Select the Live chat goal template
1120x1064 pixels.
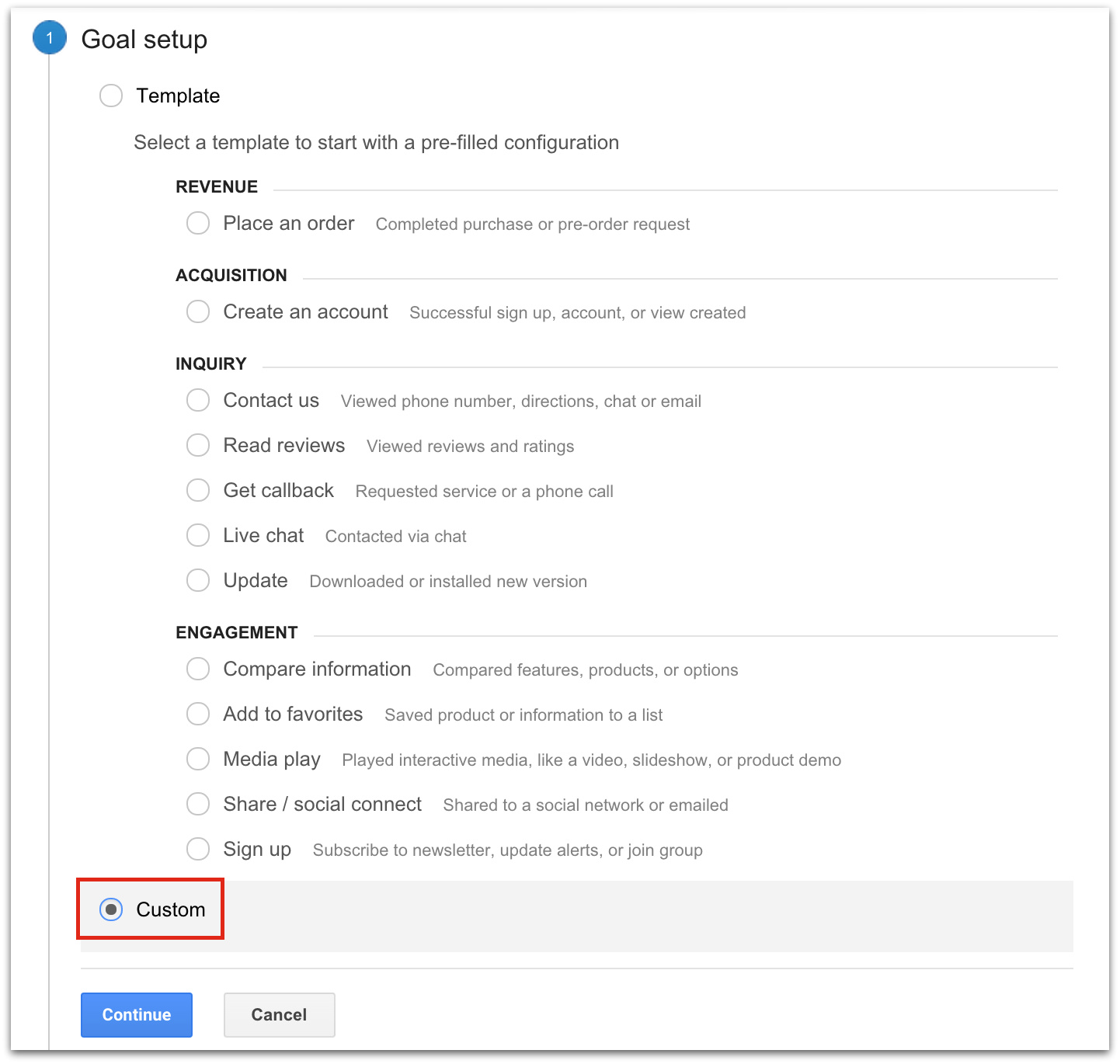coord(198,536)
